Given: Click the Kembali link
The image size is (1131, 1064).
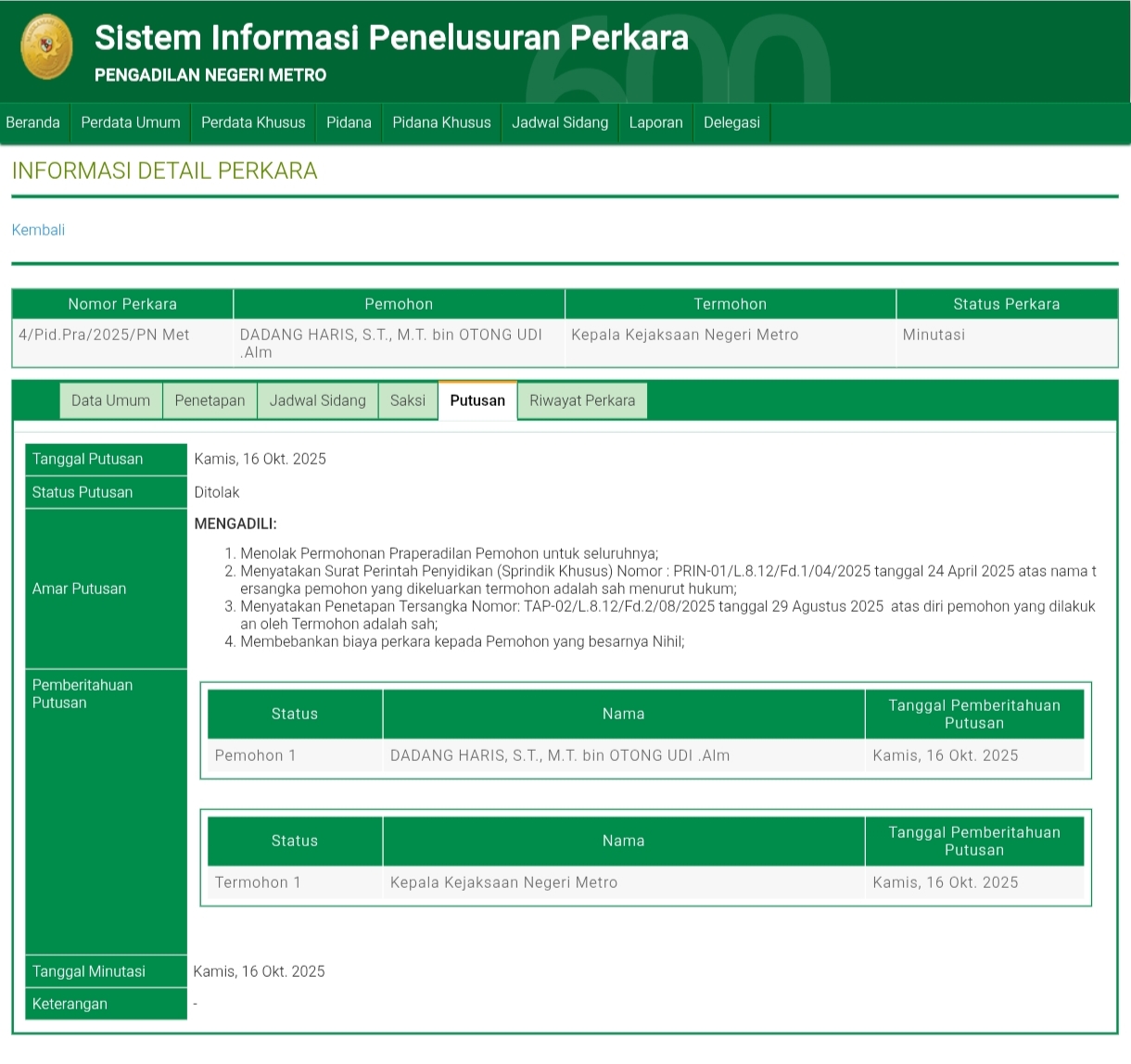Looking at the screenshot, I should pyautogui.click(x=38, y=230).
